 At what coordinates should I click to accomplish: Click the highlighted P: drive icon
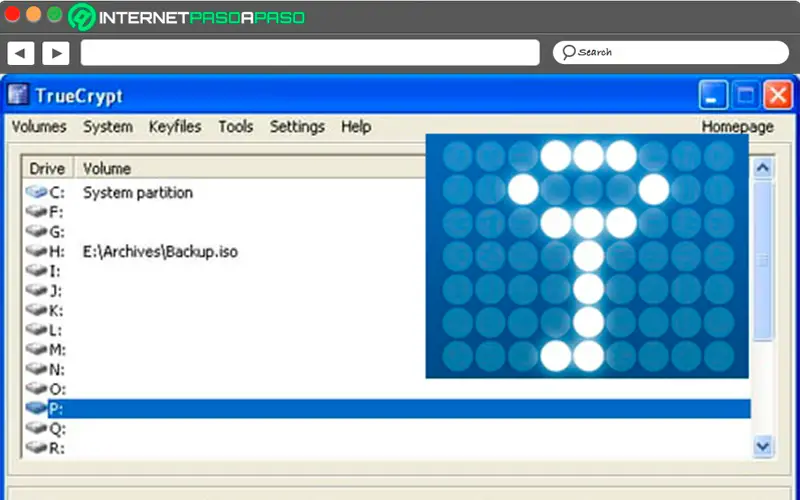click(x=36, y=408)
